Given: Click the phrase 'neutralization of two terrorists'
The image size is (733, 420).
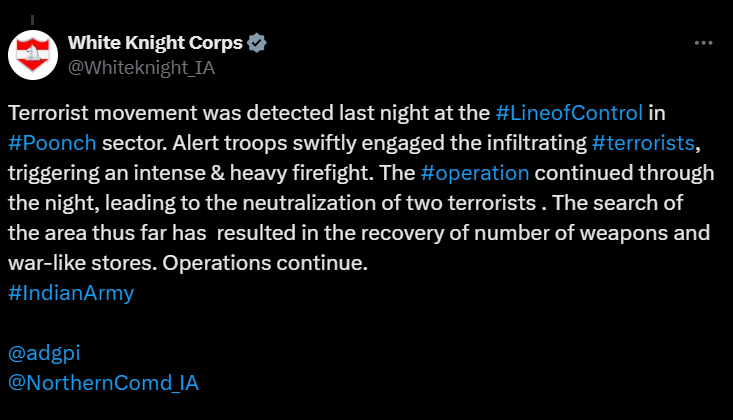Looking at the screenshot, I should coord(389,203).
